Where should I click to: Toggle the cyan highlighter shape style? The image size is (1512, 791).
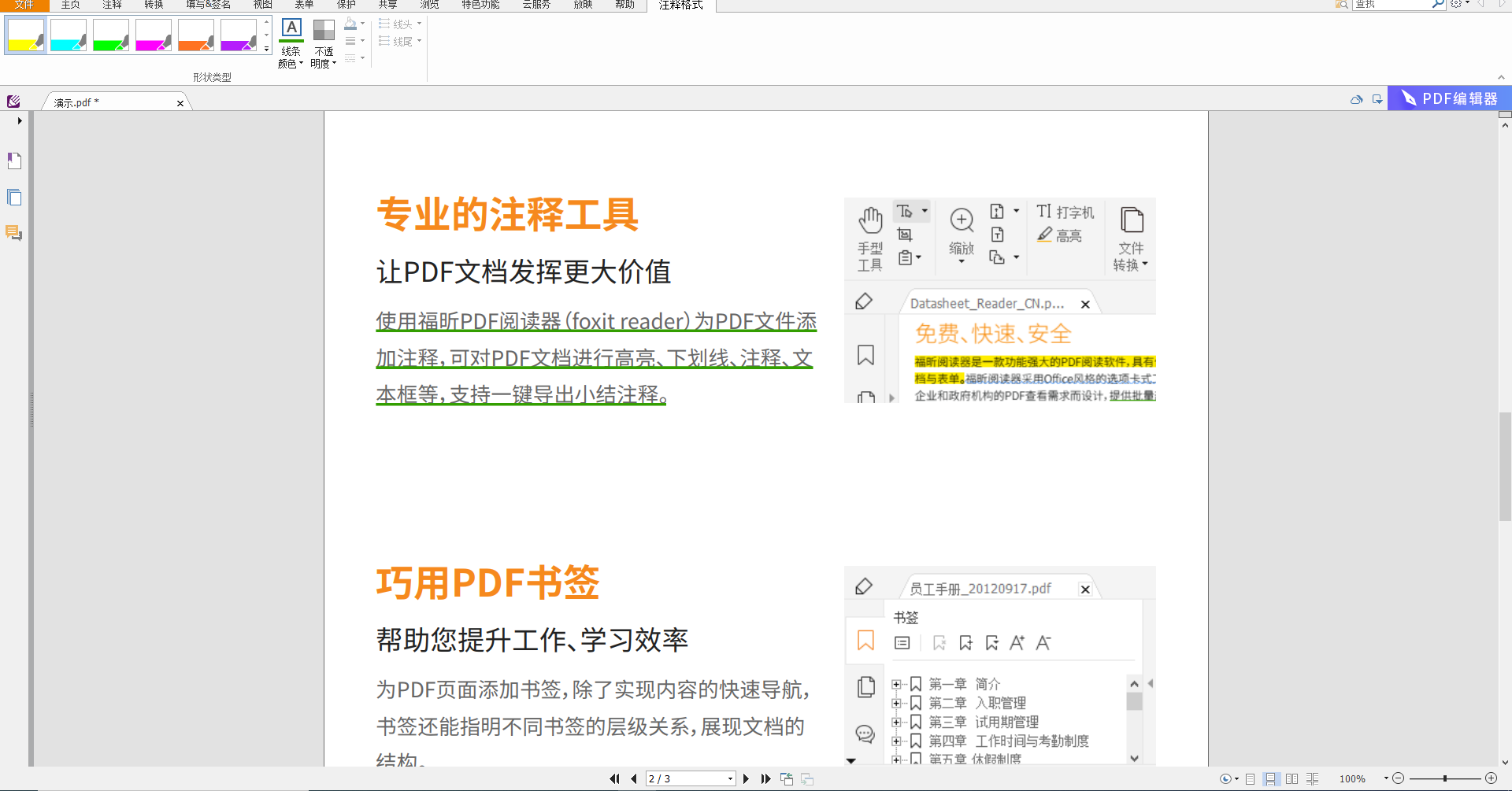coord(69,35)
